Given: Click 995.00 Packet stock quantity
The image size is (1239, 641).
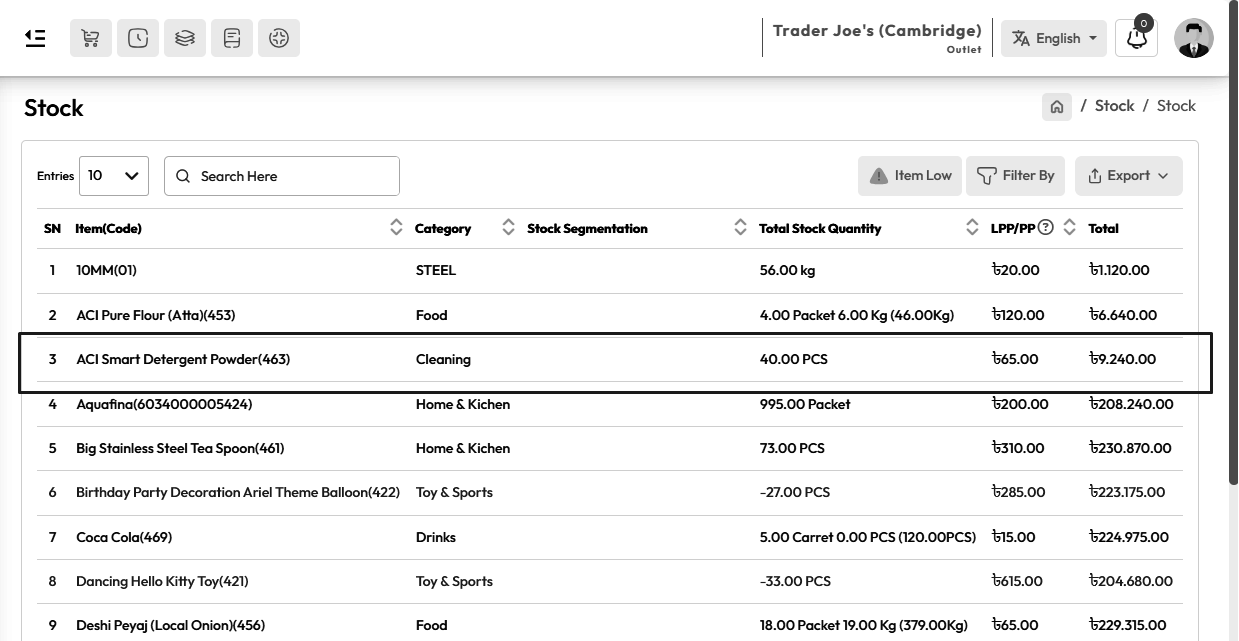Looking at the screenshot, I should [x=805, y=404].
